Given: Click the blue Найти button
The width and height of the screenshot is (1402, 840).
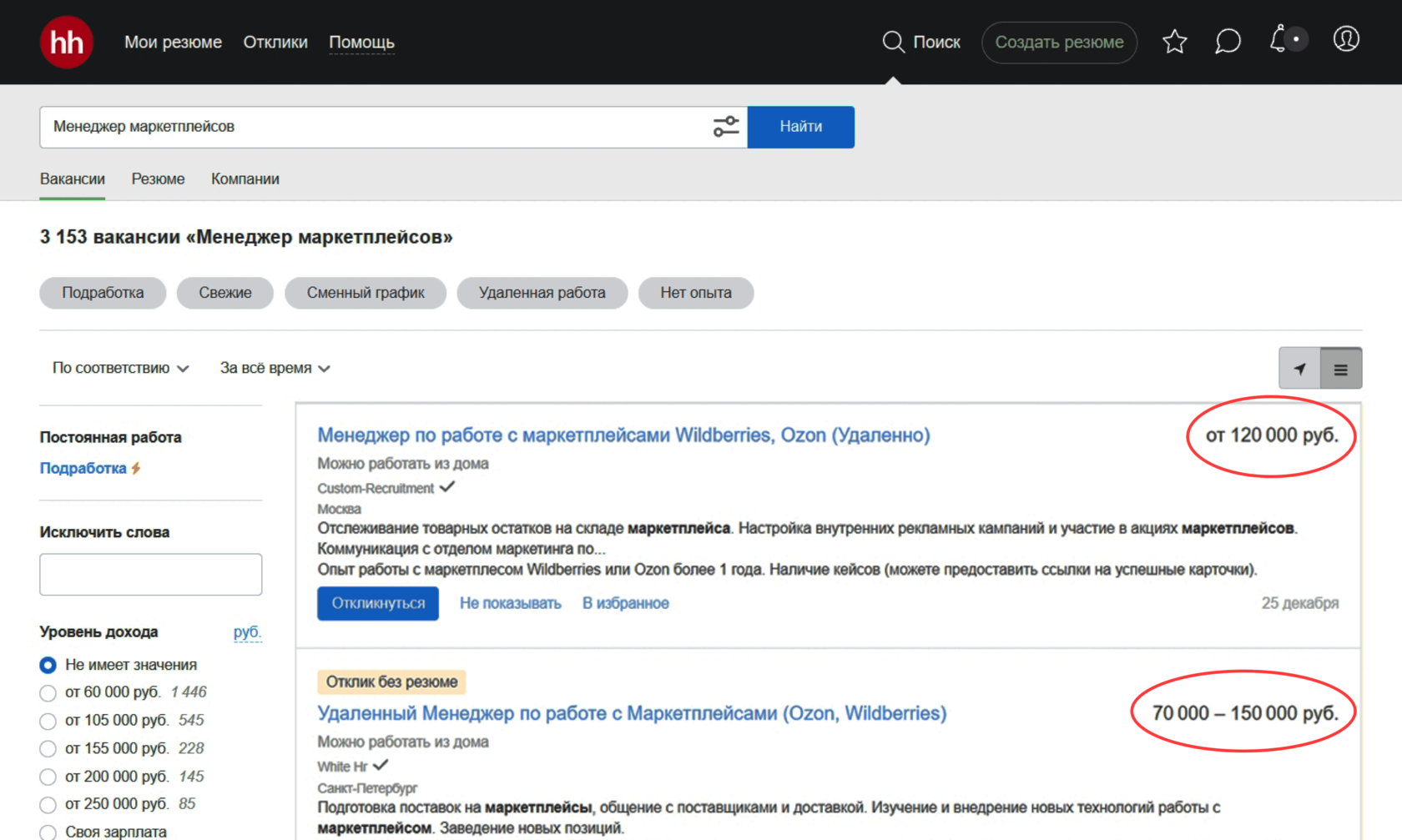Looking at the screenshot, I should tap(800, 127).
